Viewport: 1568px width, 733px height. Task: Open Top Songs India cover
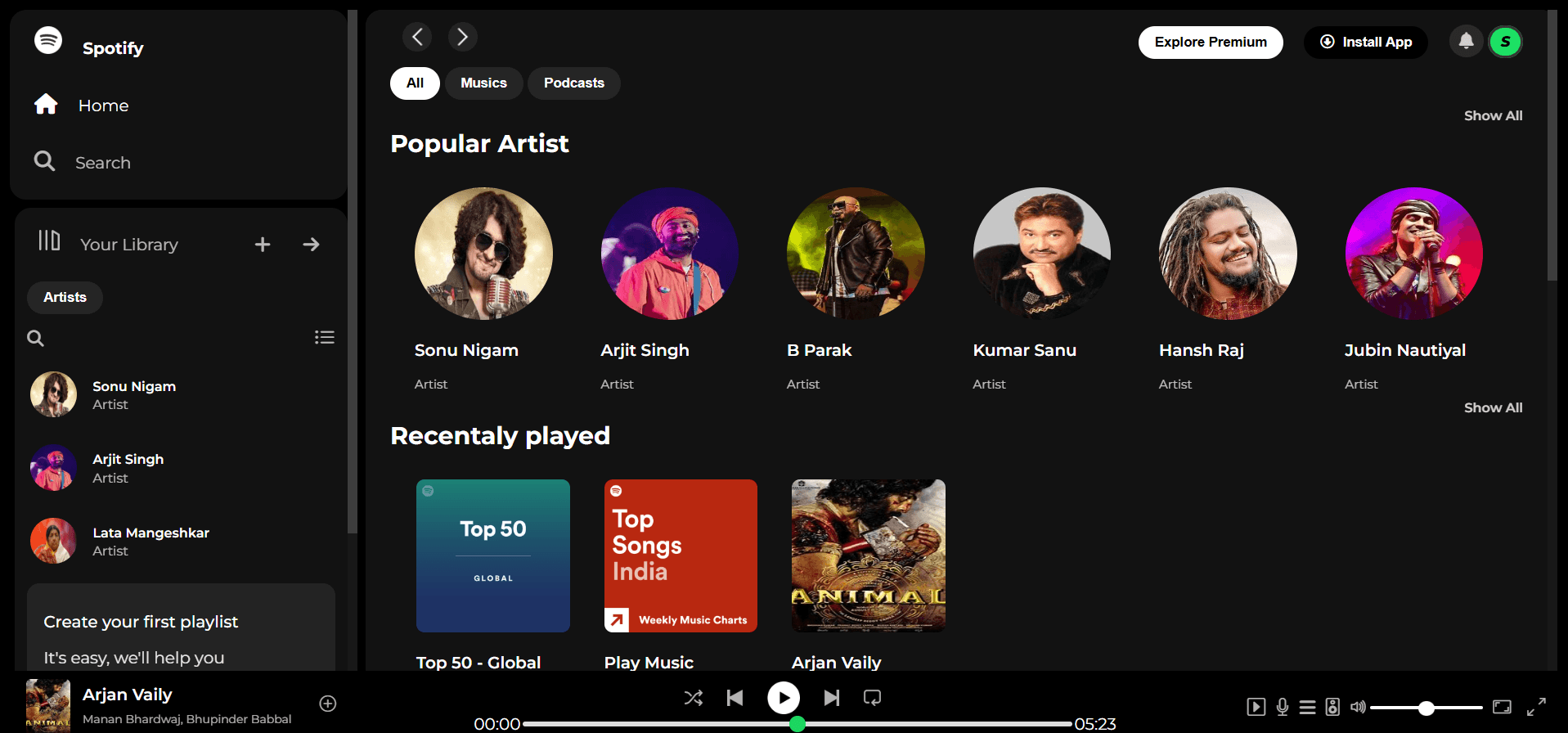681,556
